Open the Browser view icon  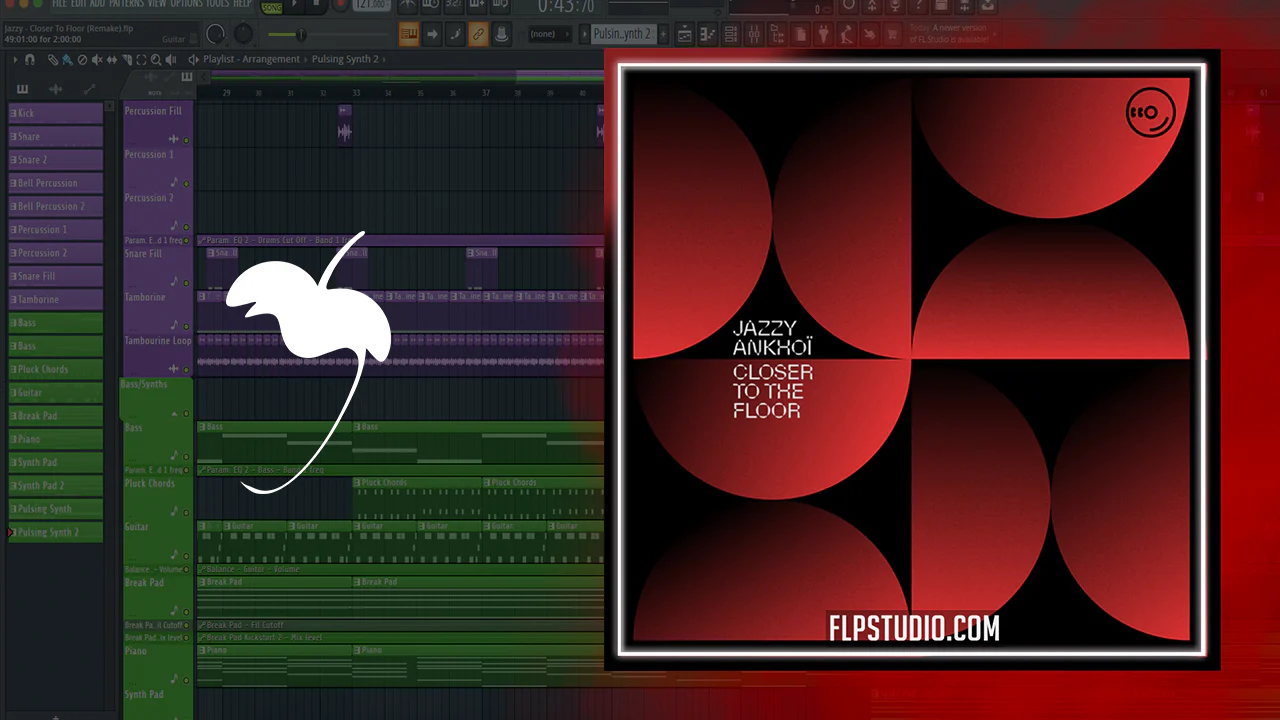coord(777,34)
